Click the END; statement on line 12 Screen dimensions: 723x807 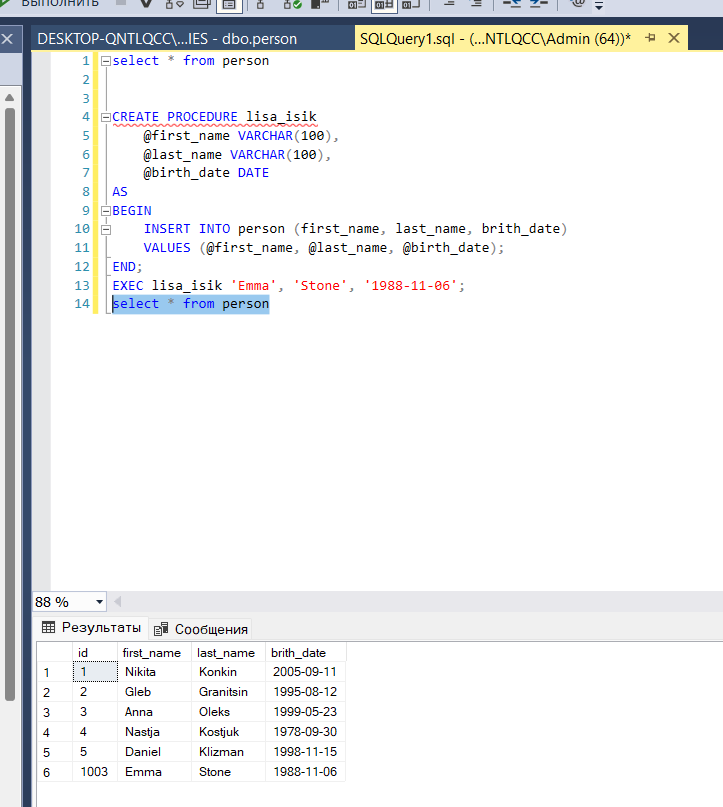click(x=127, y=267)
